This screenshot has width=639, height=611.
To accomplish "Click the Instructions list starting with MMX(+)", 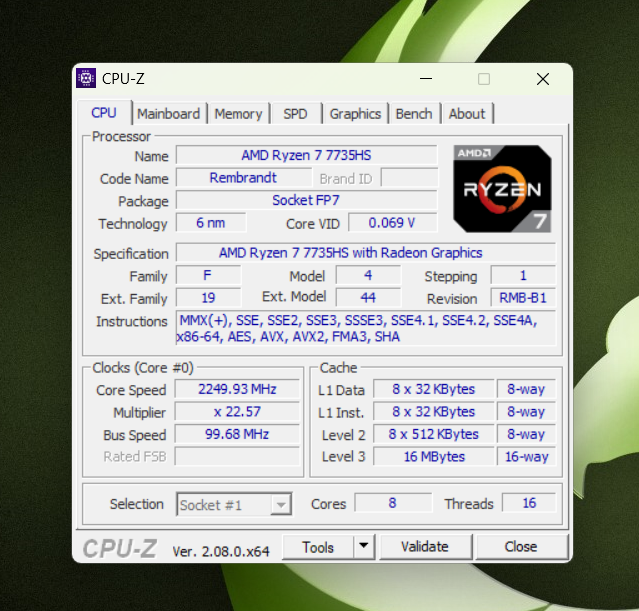I will click(x=366, y=328).
